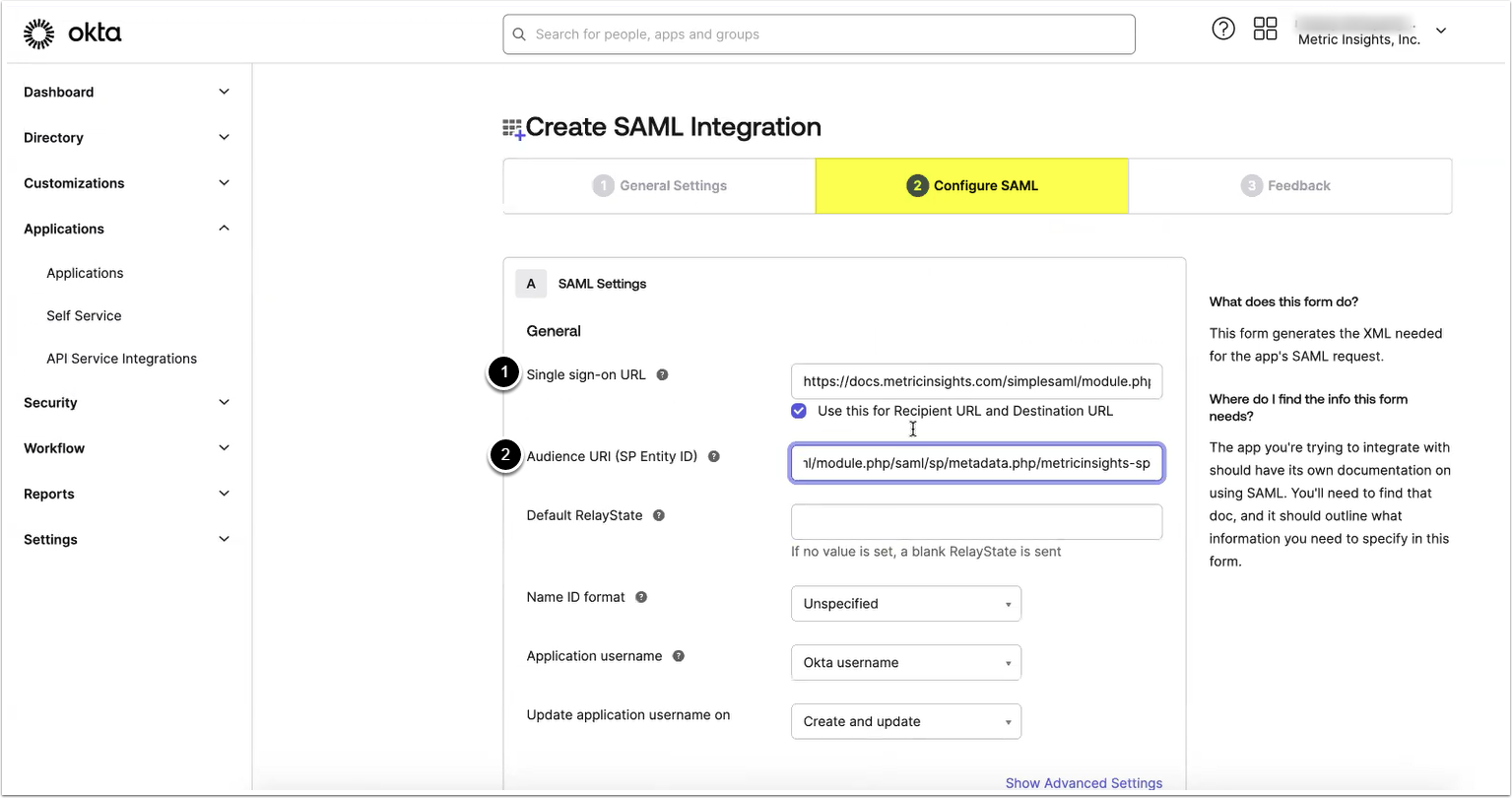Click Show Advanced Settings link
Screen dimensions: 1512x798
click(1084, 783)
